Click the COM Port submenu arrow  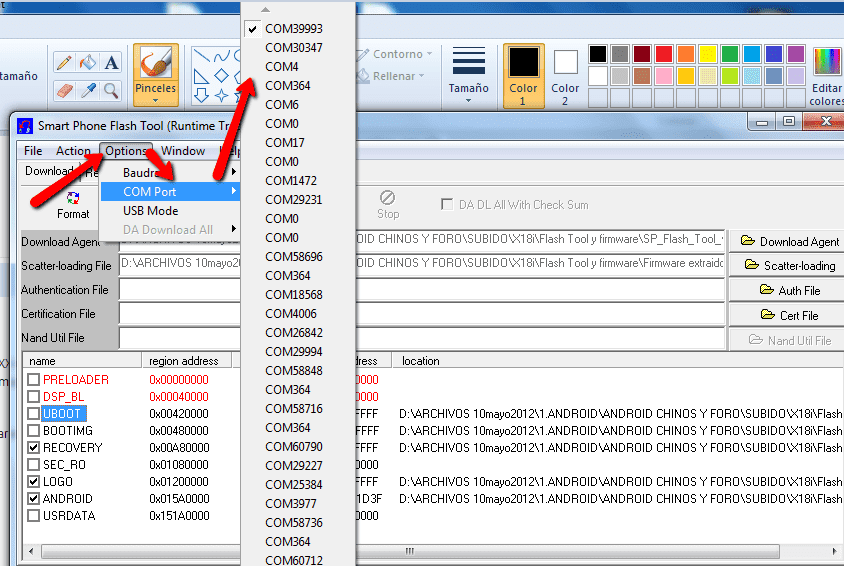234,191
